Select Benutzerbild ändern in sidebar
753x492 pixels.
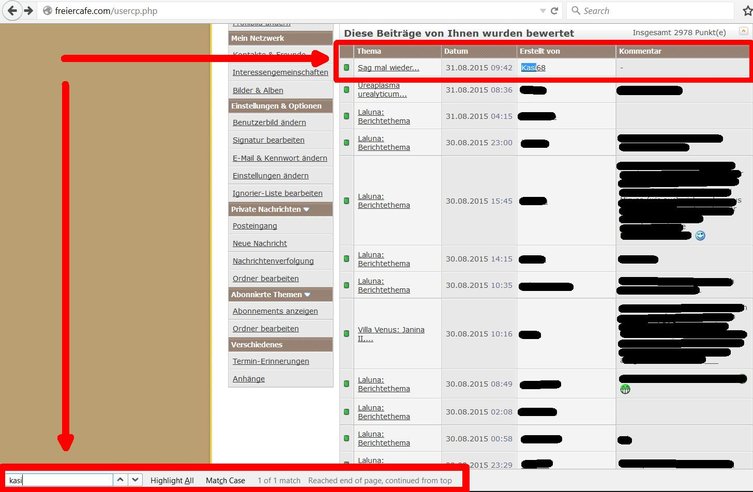[269, 122]
